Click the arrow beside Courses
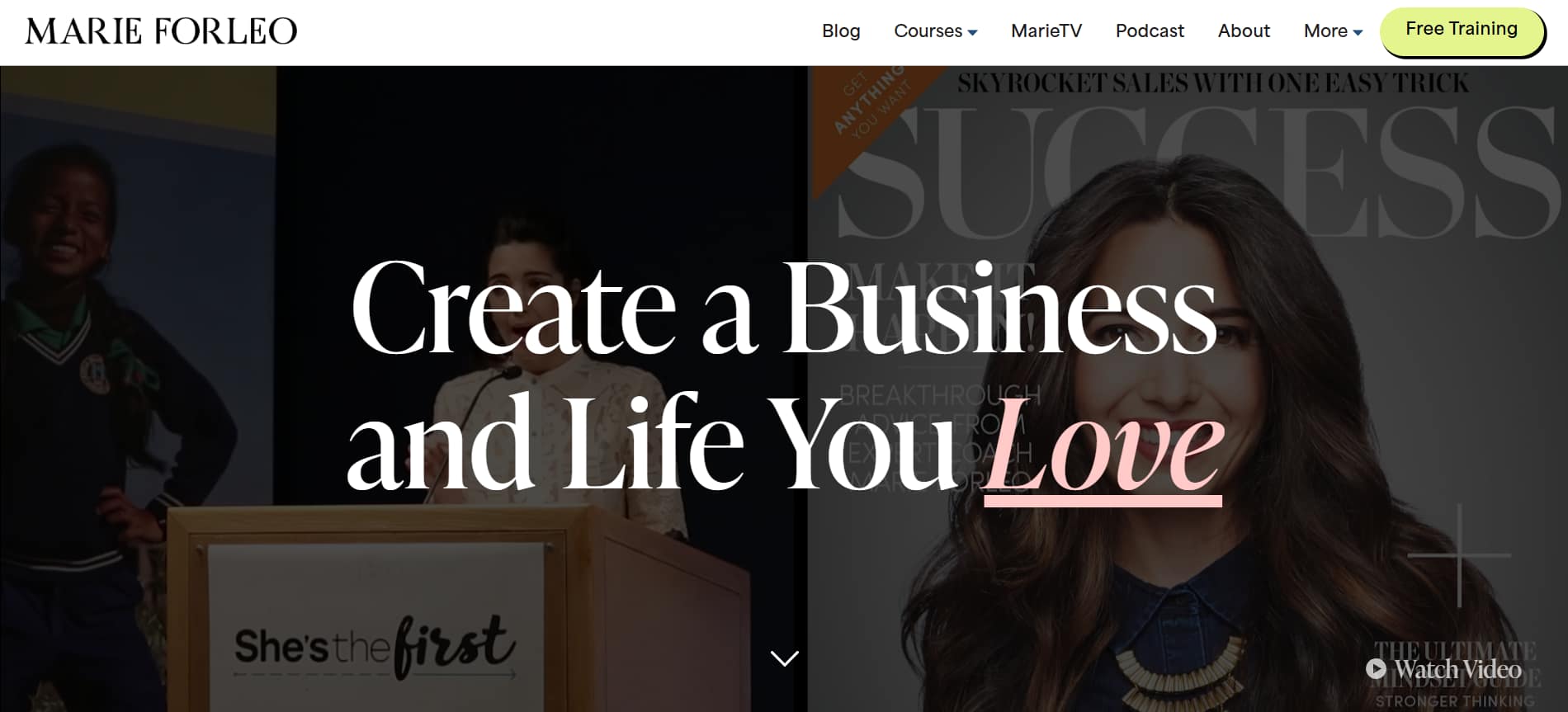1568x712 pixels. pos(972,33)
